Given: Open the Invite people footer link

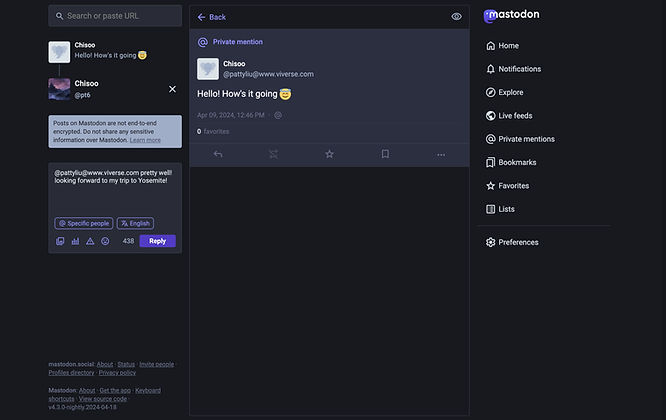Looking at the screenshot, I should (x=157, y=364).
